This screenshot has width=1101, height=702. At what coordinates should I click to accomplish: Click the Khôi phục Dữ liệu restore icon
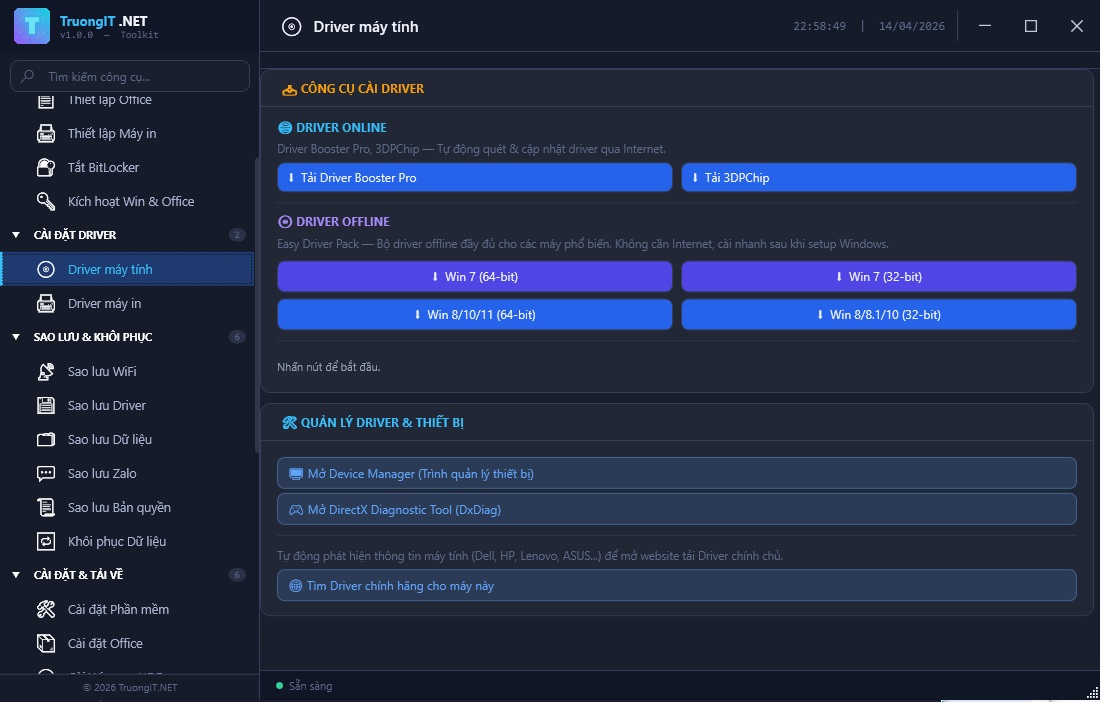point(46,541)
